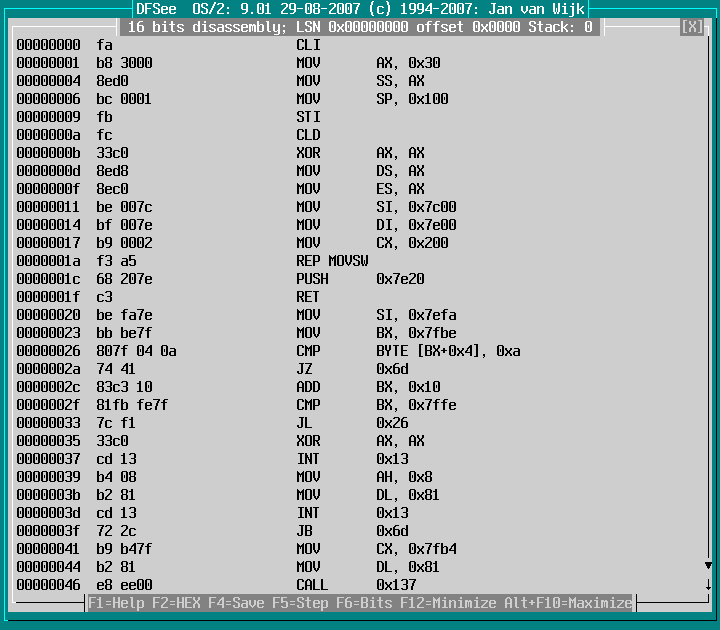Click the vertical scrollbar track on right edge

point(708,300)
